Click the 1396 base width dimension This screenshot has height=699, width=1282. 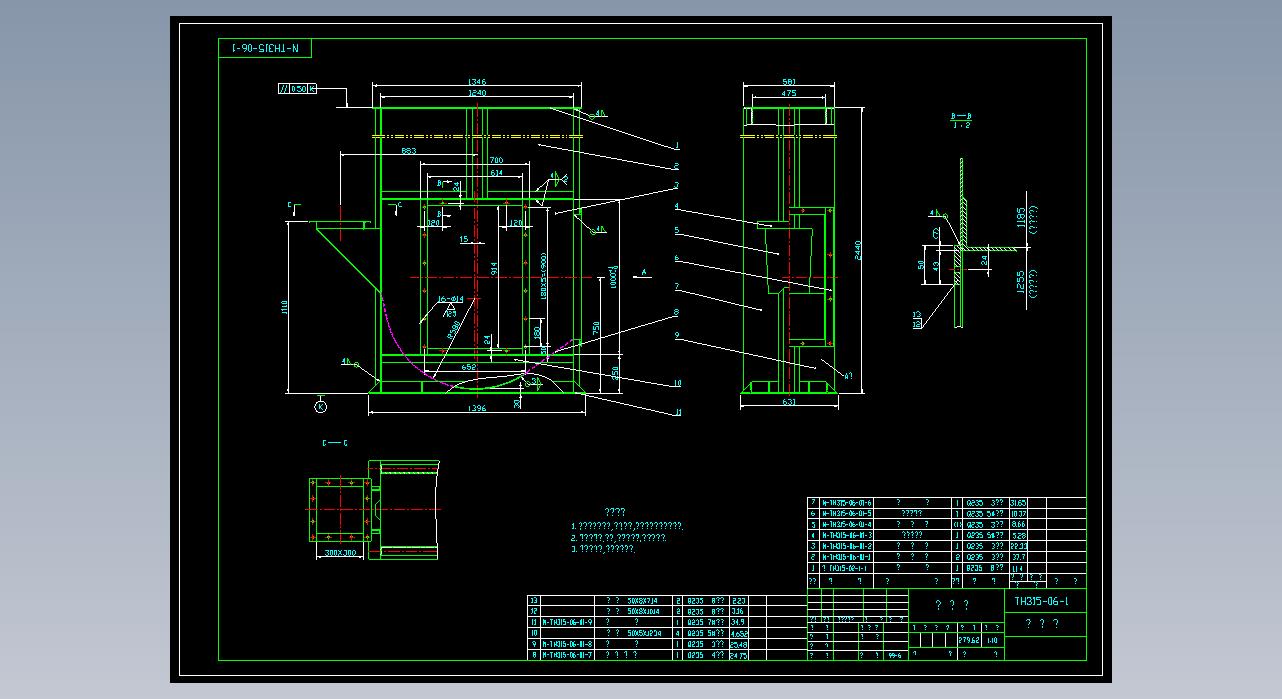pos(476,408)
